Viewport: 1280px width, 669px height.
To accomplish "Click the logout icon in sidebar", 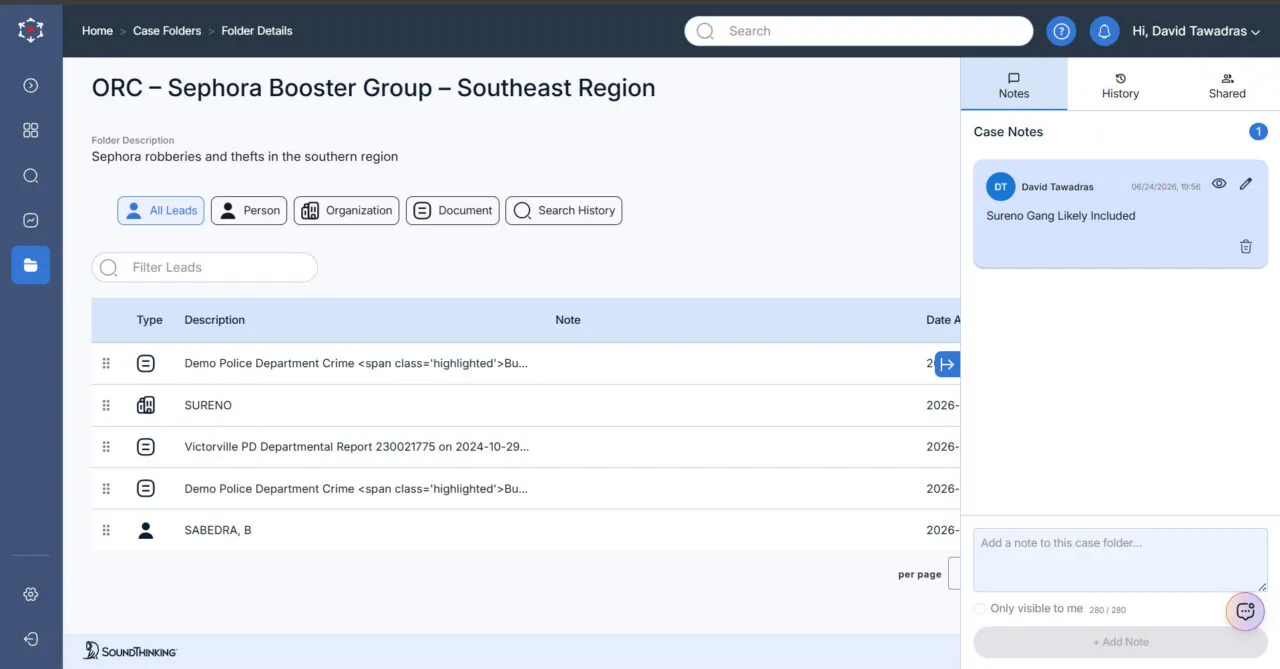I will pyautogui.click(x=31, y=639).
